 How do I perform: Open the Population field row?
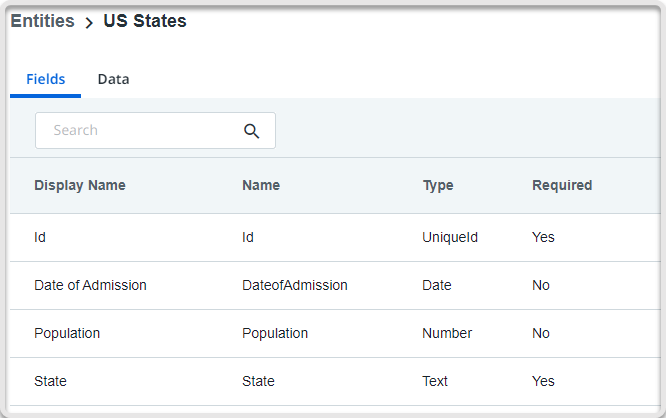pyautogui.click(x=67, y=333)
